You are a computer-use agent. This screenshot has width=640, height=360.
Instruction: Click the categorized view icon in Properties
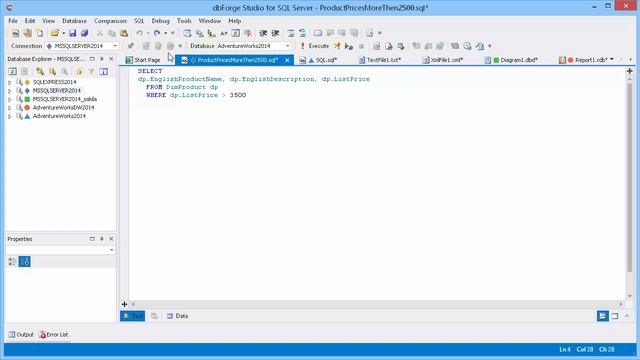[x=12, y=262]
